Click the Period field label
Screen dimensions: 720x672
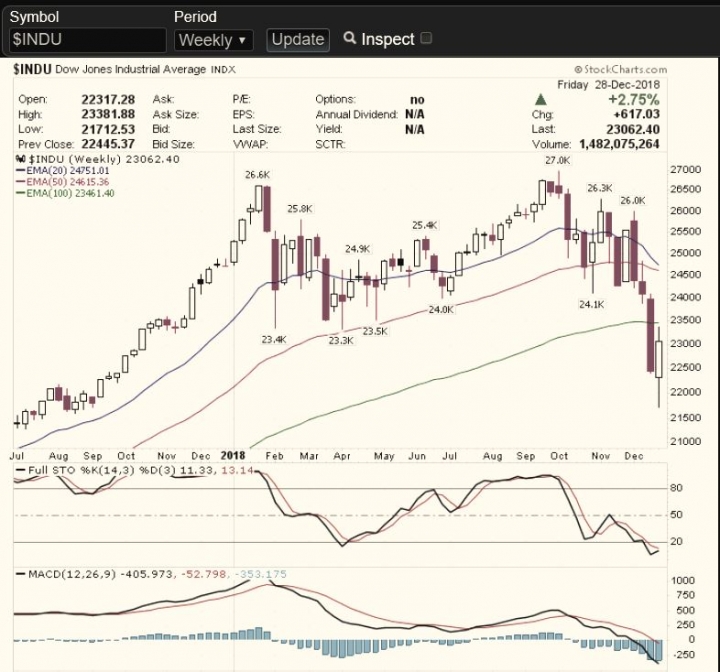pyautogui.click(x=195, y=17)
